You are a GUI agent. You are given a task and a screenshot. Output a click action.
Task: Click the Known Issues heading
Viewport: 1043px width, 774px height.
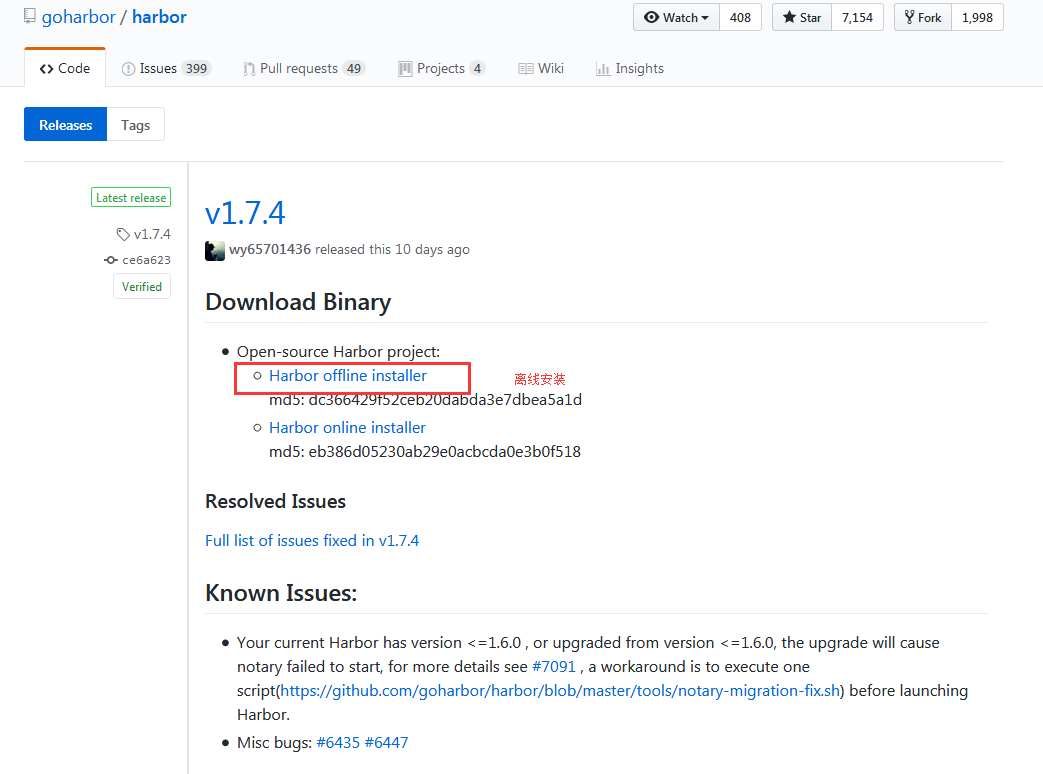[281, 593]
